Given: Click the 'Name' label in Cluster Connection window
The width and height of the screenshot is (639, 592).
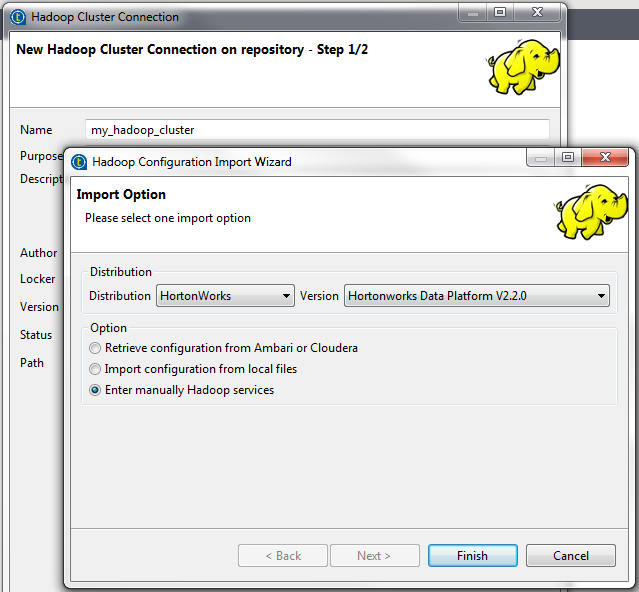Looking at the screenshot, I should [36, 130].
